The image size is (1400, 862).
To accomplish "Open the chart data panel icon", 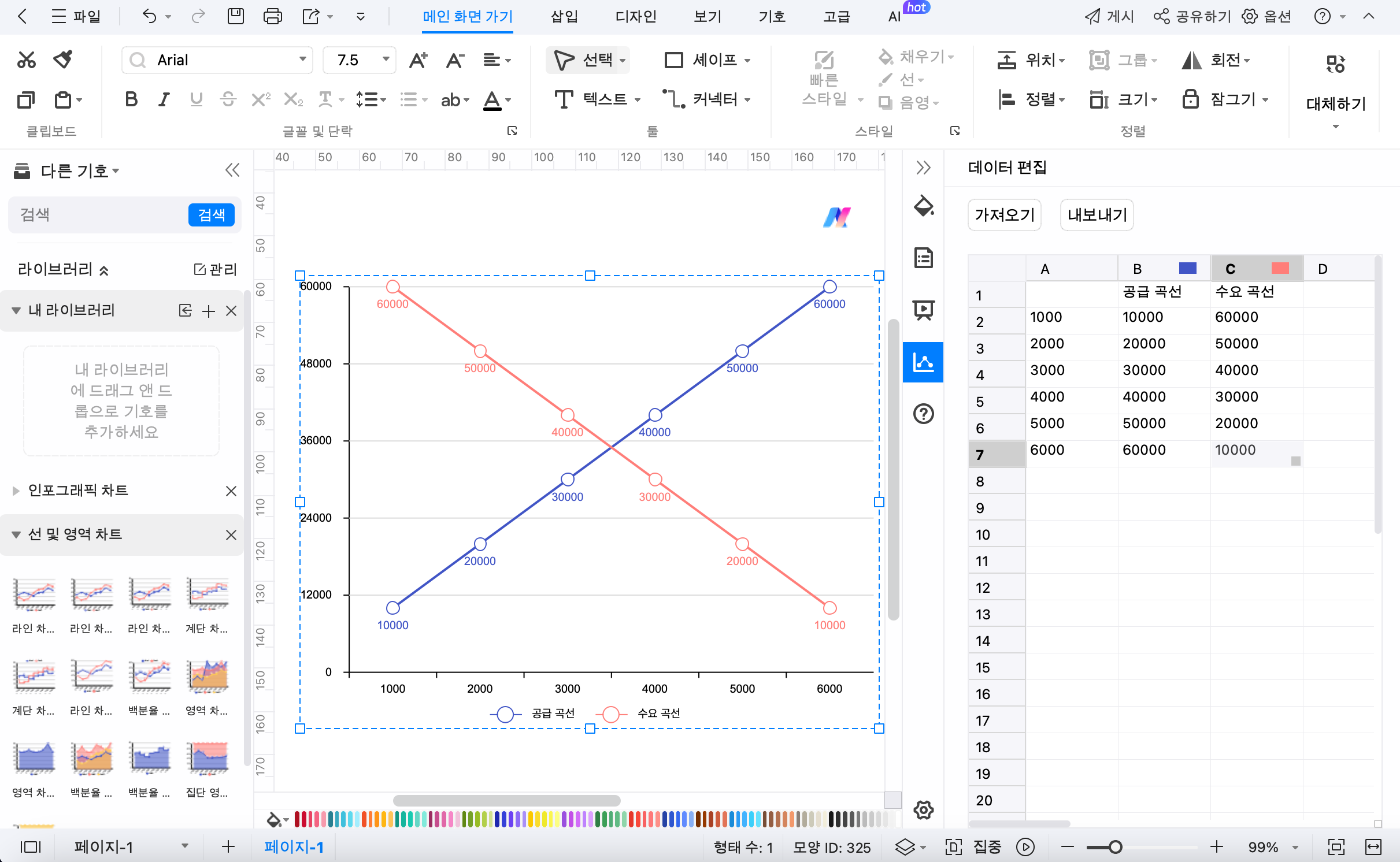I will (923, 362).
